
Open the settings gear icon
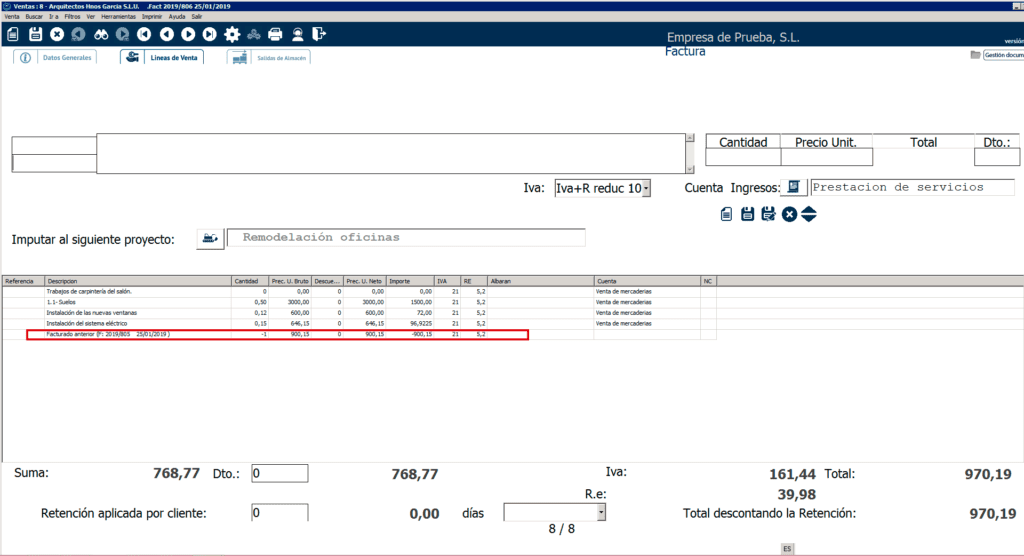coord(232,34)
